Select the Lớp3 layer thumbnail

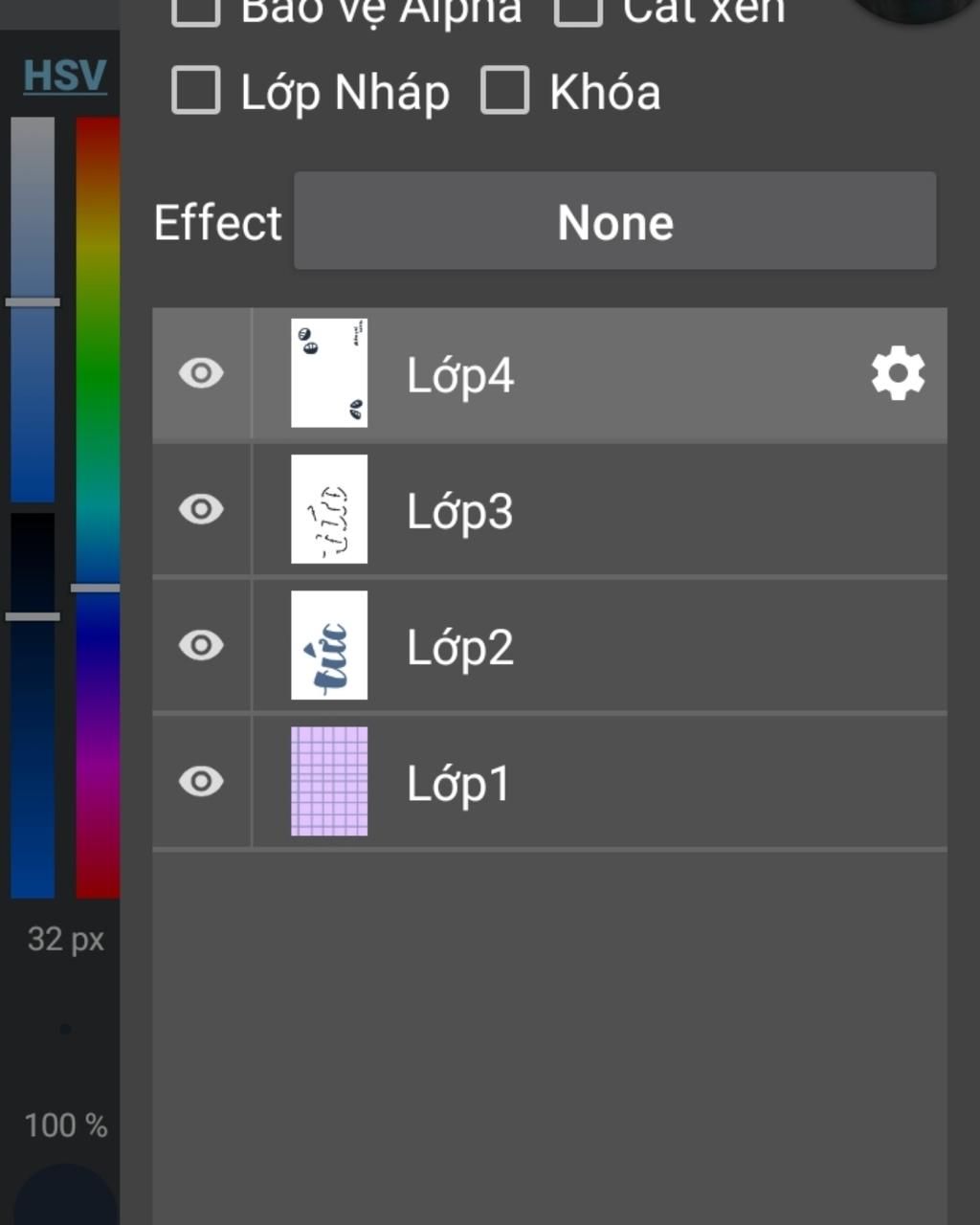coord(329,509)
